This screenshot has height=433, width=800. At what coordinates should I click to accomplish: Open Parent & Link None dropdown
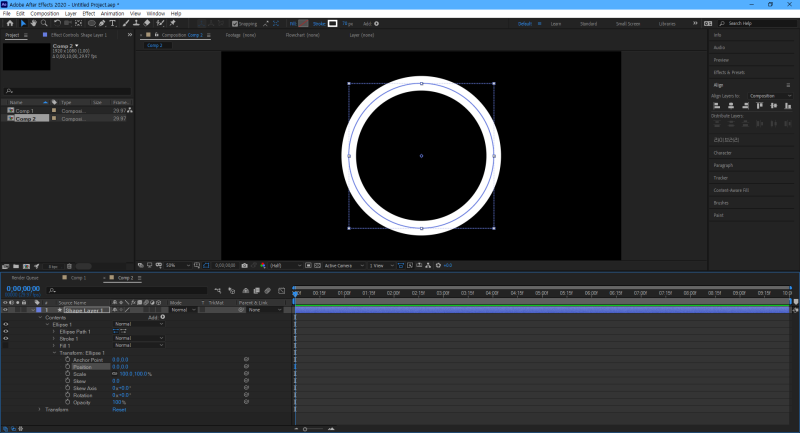point(265,310)
